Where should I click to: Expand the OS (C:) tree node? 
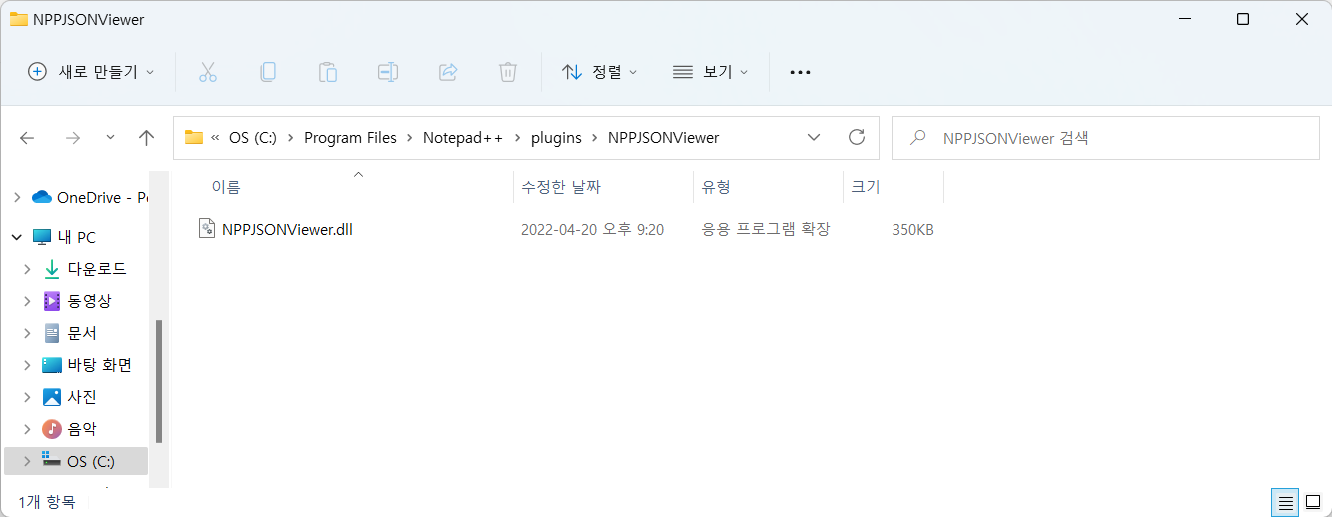click(28, 461)
